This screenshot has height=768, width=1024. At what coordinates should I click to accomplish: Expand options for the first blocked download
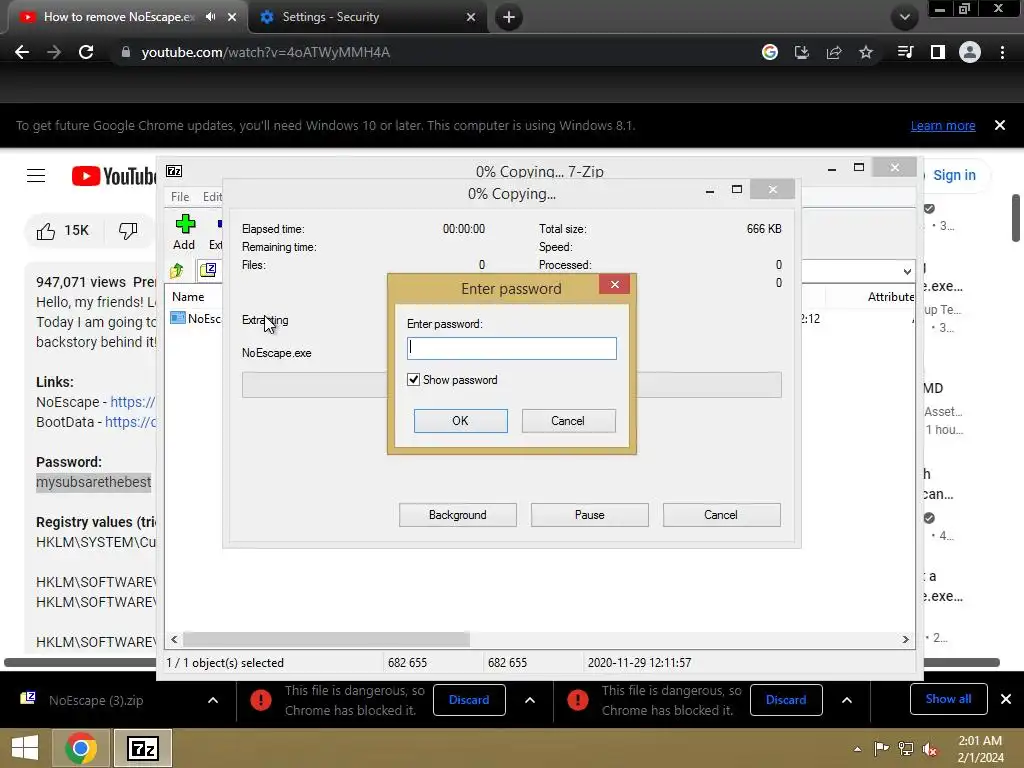point(530,700)
